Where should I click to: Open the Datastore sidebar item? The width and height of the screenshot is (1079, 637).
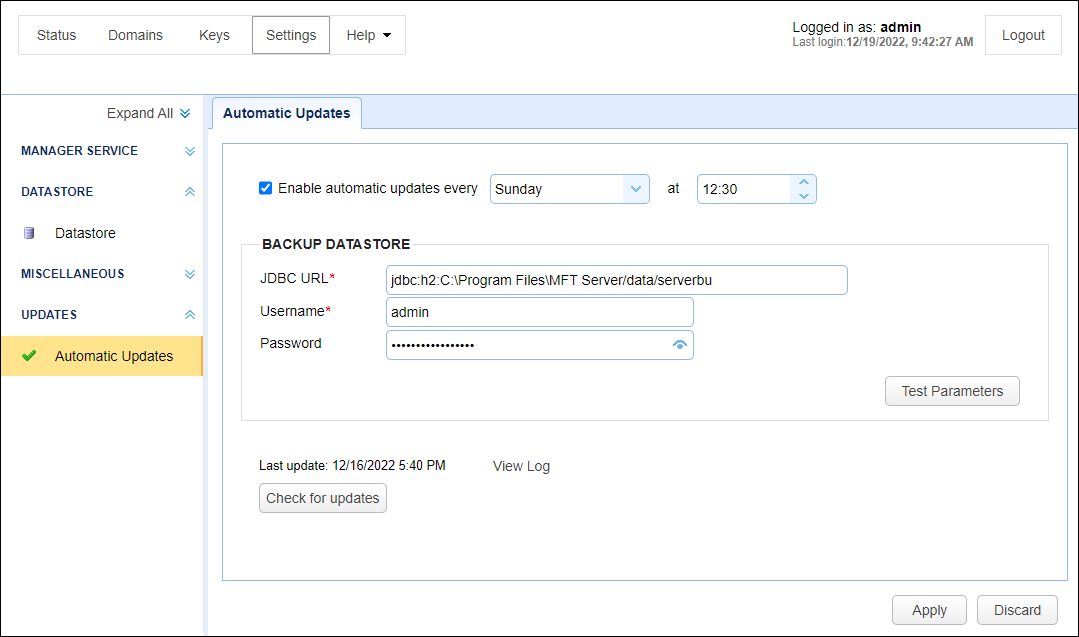85,233
